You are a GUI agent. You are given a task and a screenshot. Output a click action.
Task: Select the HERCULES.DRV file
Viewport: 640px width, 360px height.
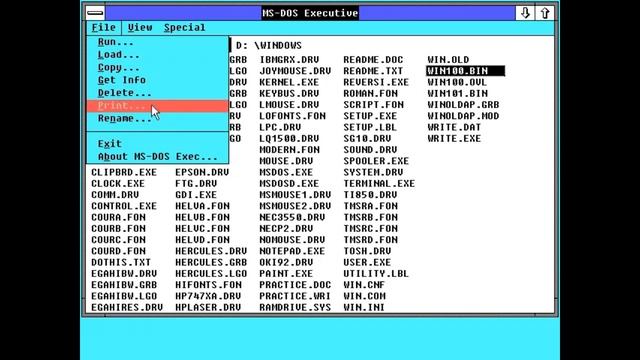click(211, 251)
